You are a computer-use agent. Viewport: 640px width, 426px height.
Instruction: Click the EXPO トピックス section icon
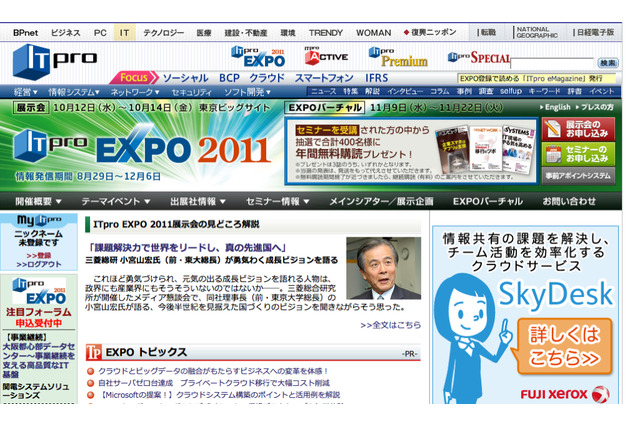point(93,352)
